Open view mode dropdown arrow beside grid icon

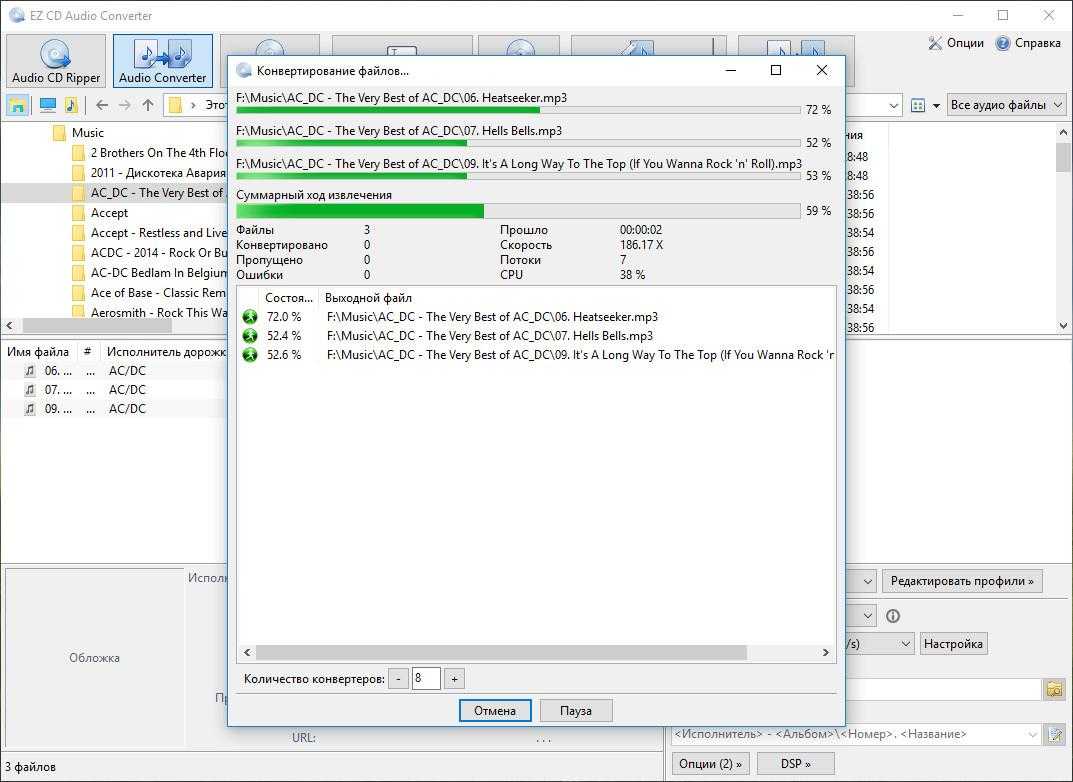coord(936,106)
